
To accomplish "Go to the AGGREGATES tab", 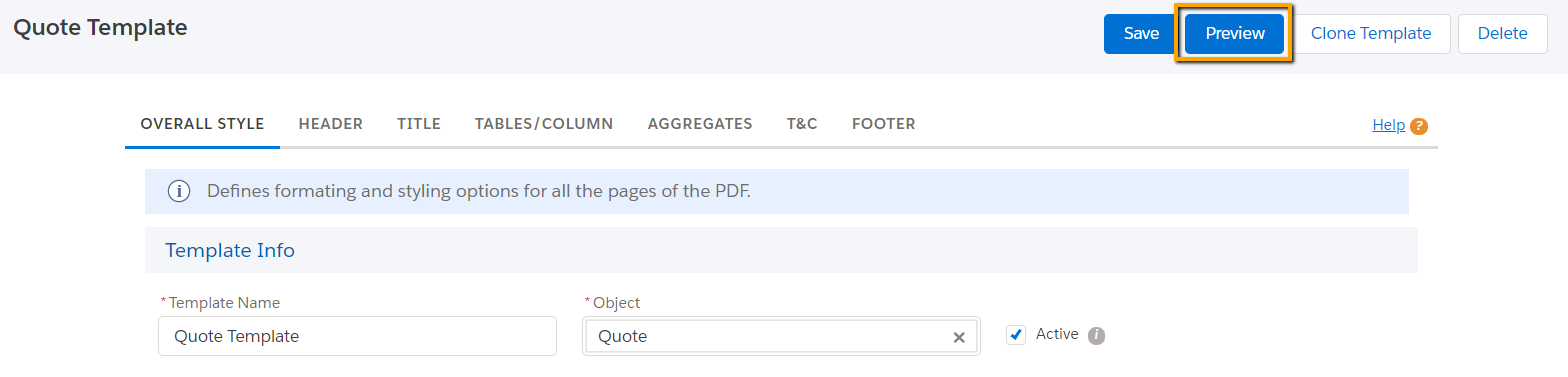I will (700, 124).
